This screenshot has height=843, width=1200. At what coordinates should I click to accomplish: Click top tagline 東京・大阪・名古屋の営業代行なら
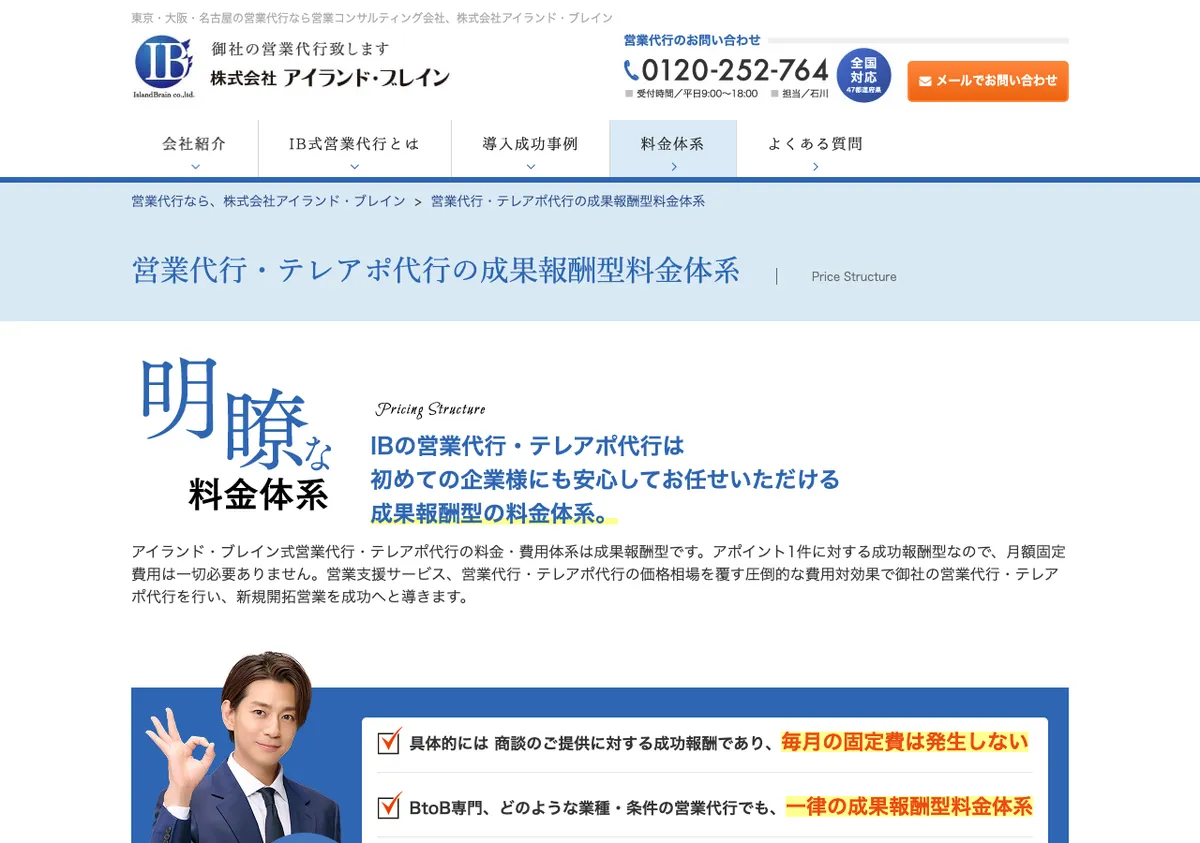pos(372,18)
